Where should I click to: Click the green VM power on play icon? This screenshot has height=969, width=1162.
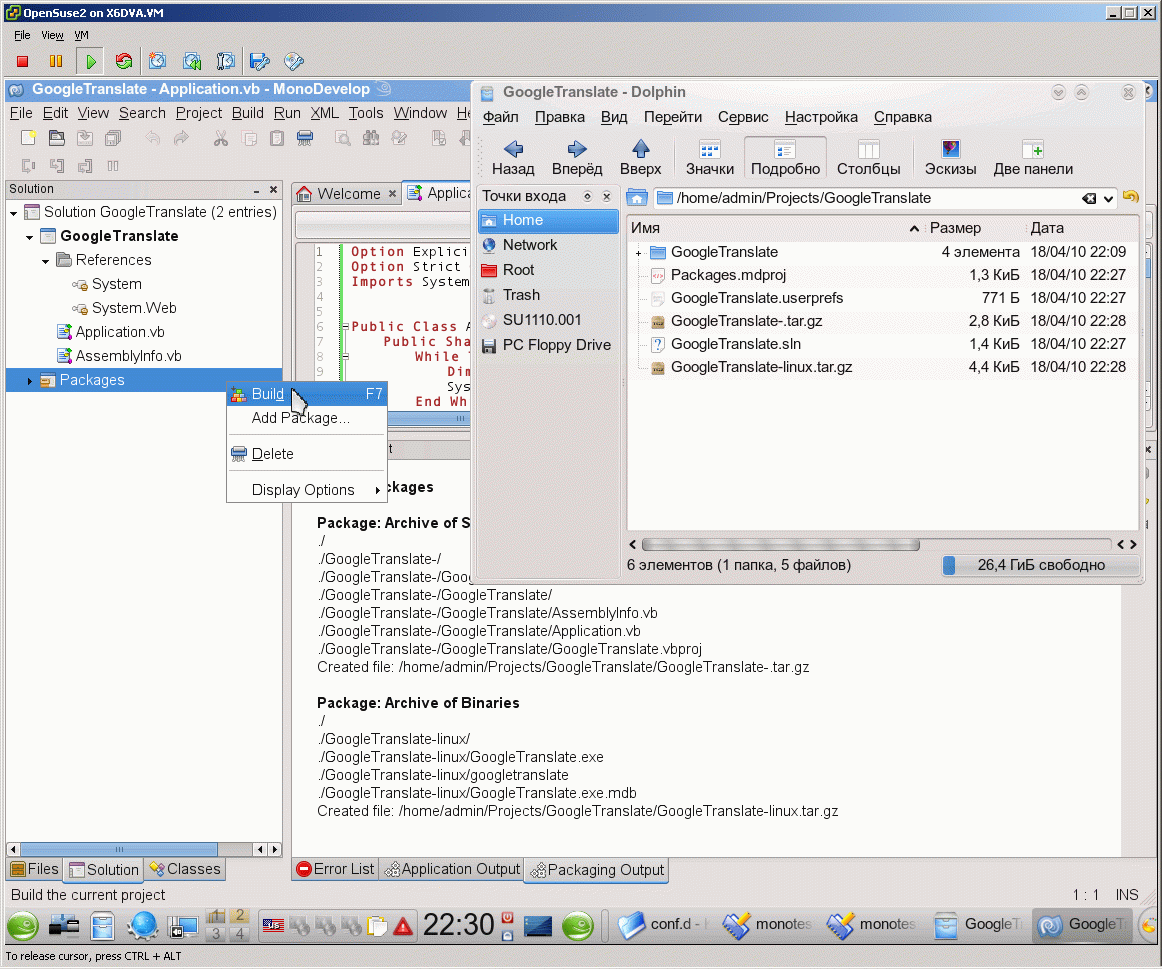[x=90, y=61]
